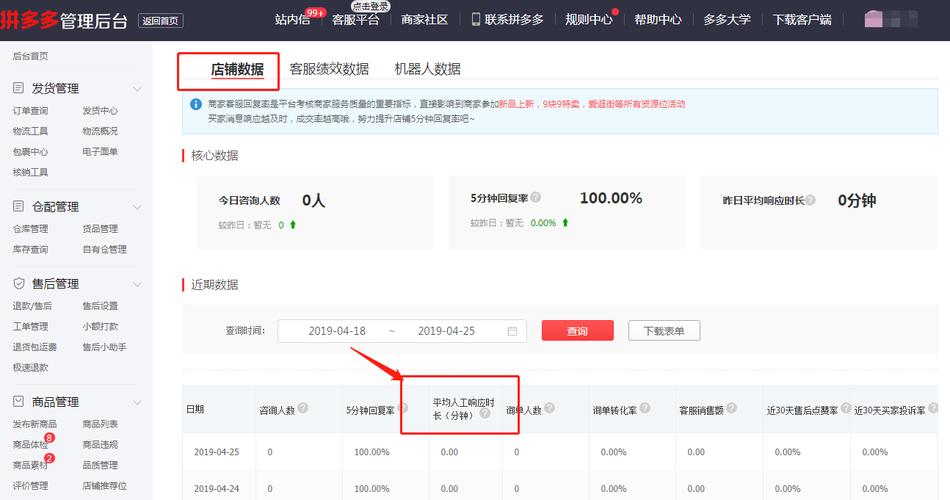950x500 pixels.
Task: Click the 返回首页 button
Action: pyautogui.click(x=161, y=21)
